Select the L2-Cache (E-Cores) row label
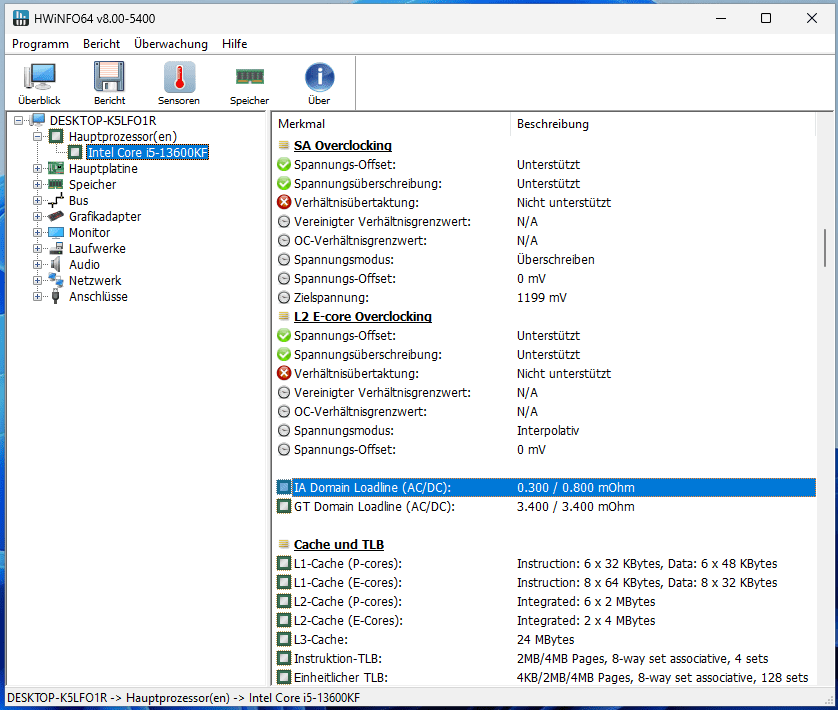This screenshot has height=710, width=838. point(348,621)
